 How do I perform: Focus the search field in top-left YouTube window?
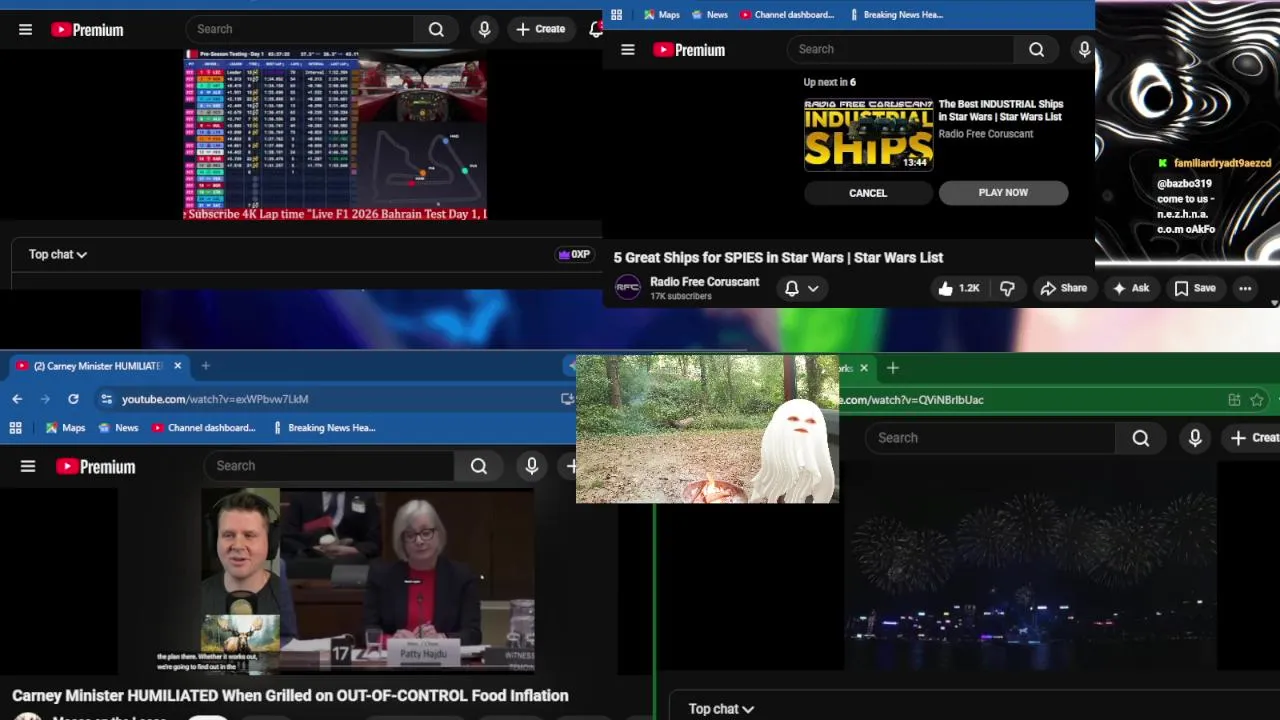pos(300,30)
